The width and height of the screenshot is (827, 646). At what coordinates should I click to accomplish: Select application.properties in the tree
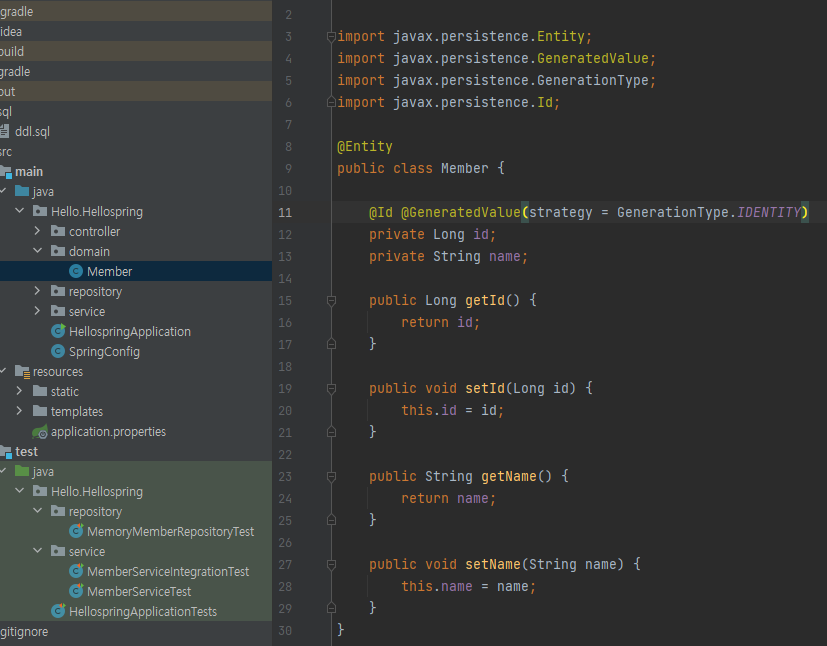(136, 432)
